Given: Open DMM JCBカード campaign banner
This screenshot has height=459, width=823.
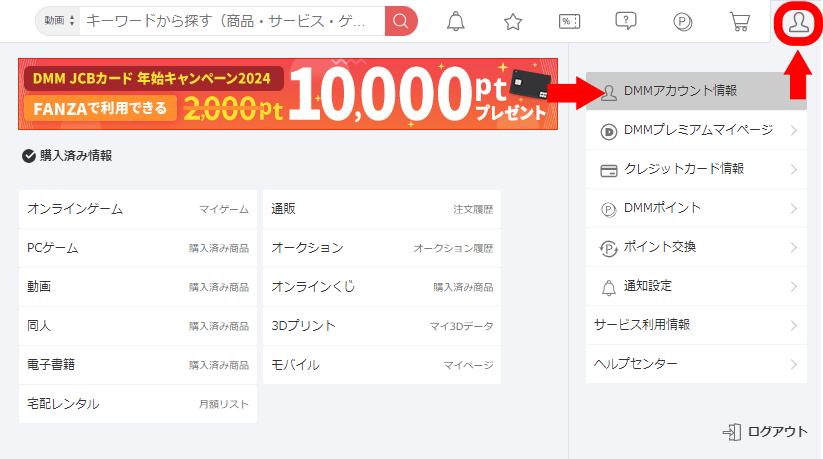Looking at the screenshot, I should (288, 94).
